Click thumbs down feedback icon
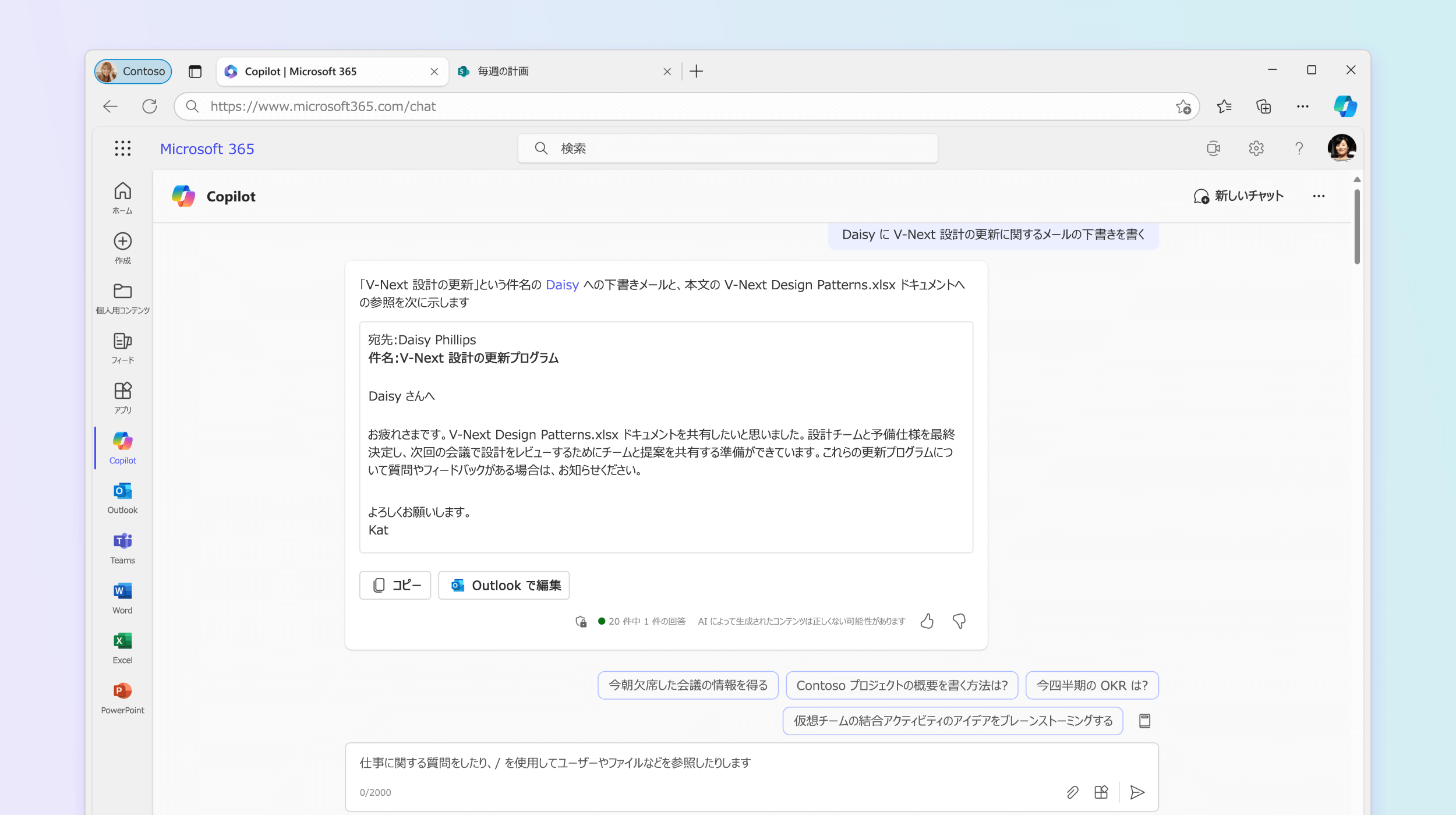Screen dimensions: 1456x815 point(958,620)
